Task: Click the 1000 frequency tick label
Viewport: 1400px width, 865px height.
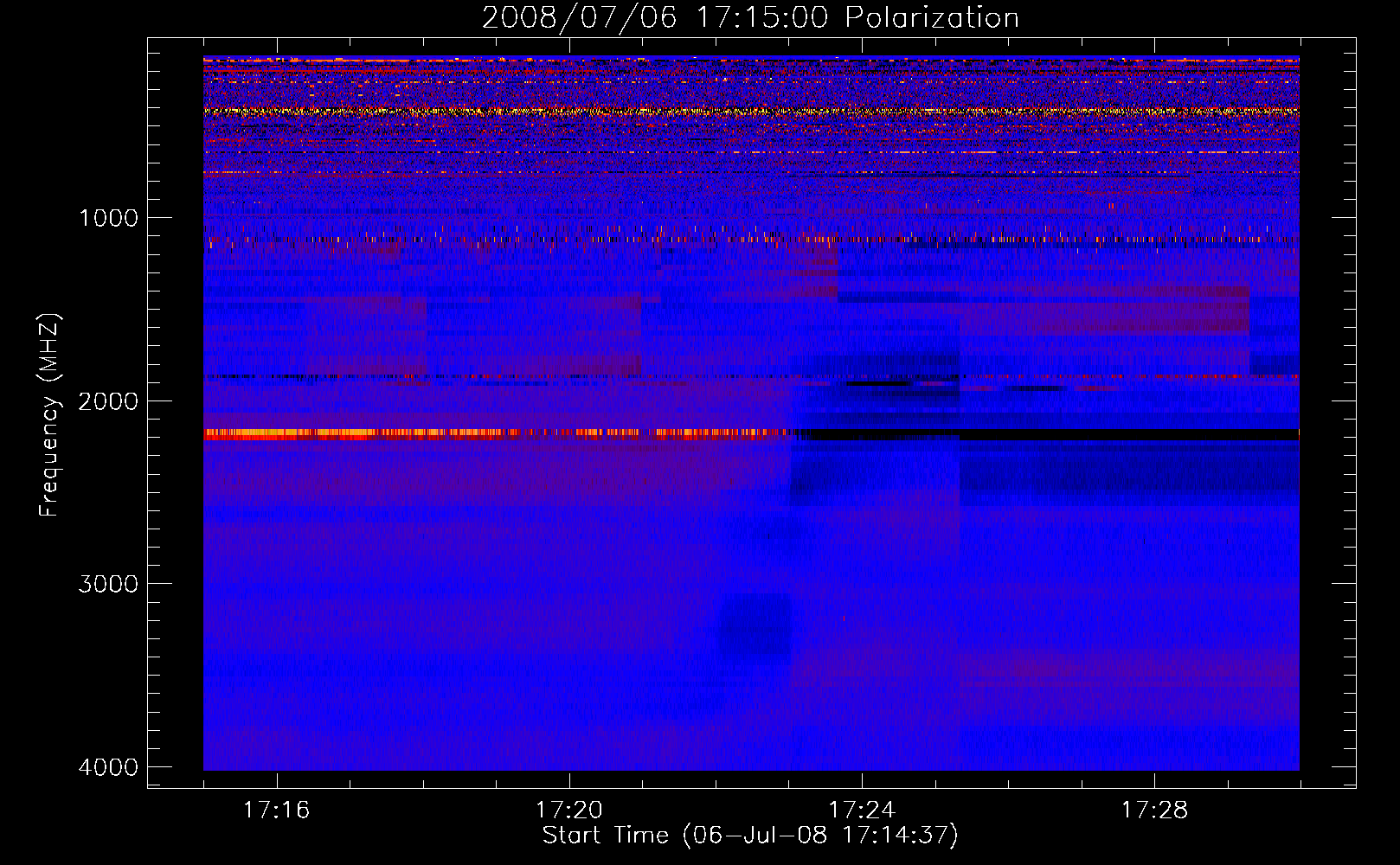Action: point(108,218)
